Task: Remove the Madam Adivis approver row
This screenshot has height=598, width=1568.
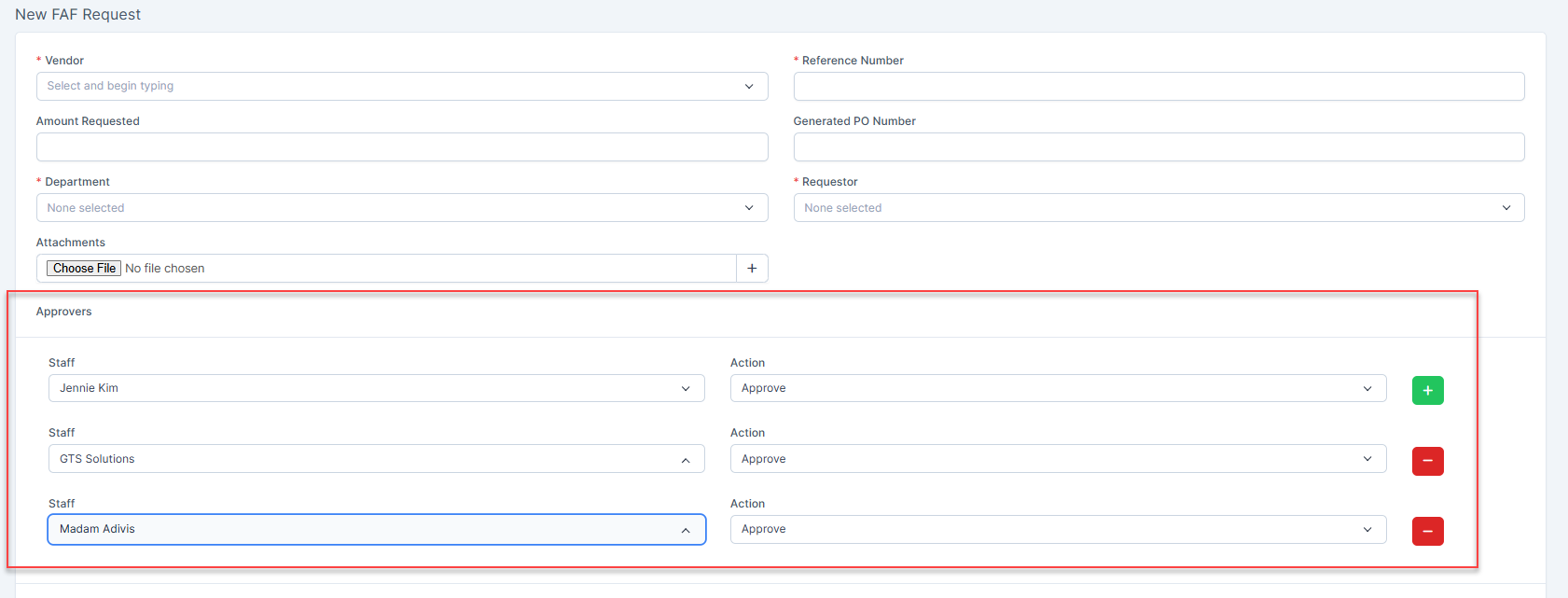Action: (x=1427, y=531)
